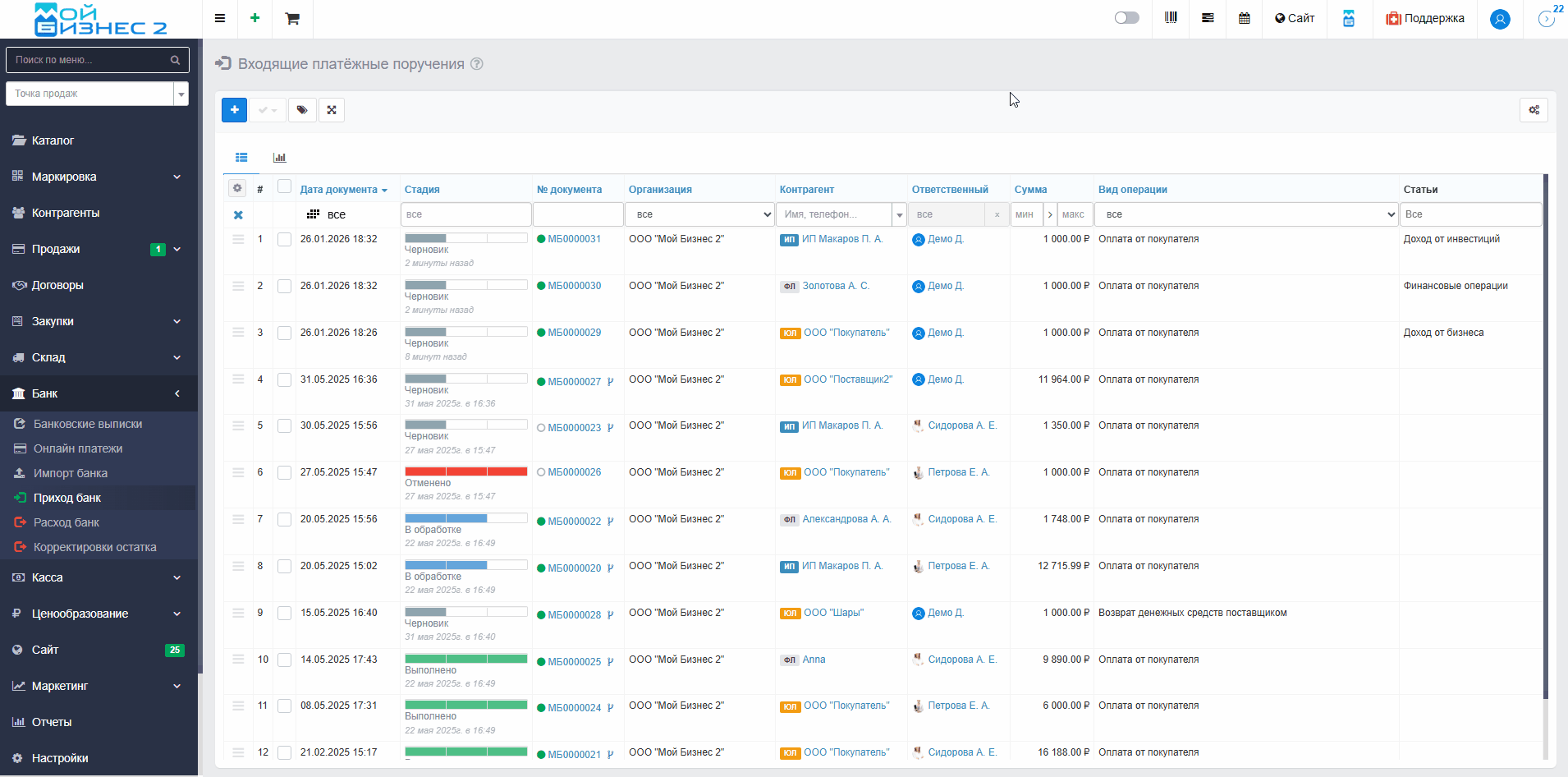Open the Организация filter dropdown
The width and height of the screenshot is (1568, 777).
tap(699, 214)
